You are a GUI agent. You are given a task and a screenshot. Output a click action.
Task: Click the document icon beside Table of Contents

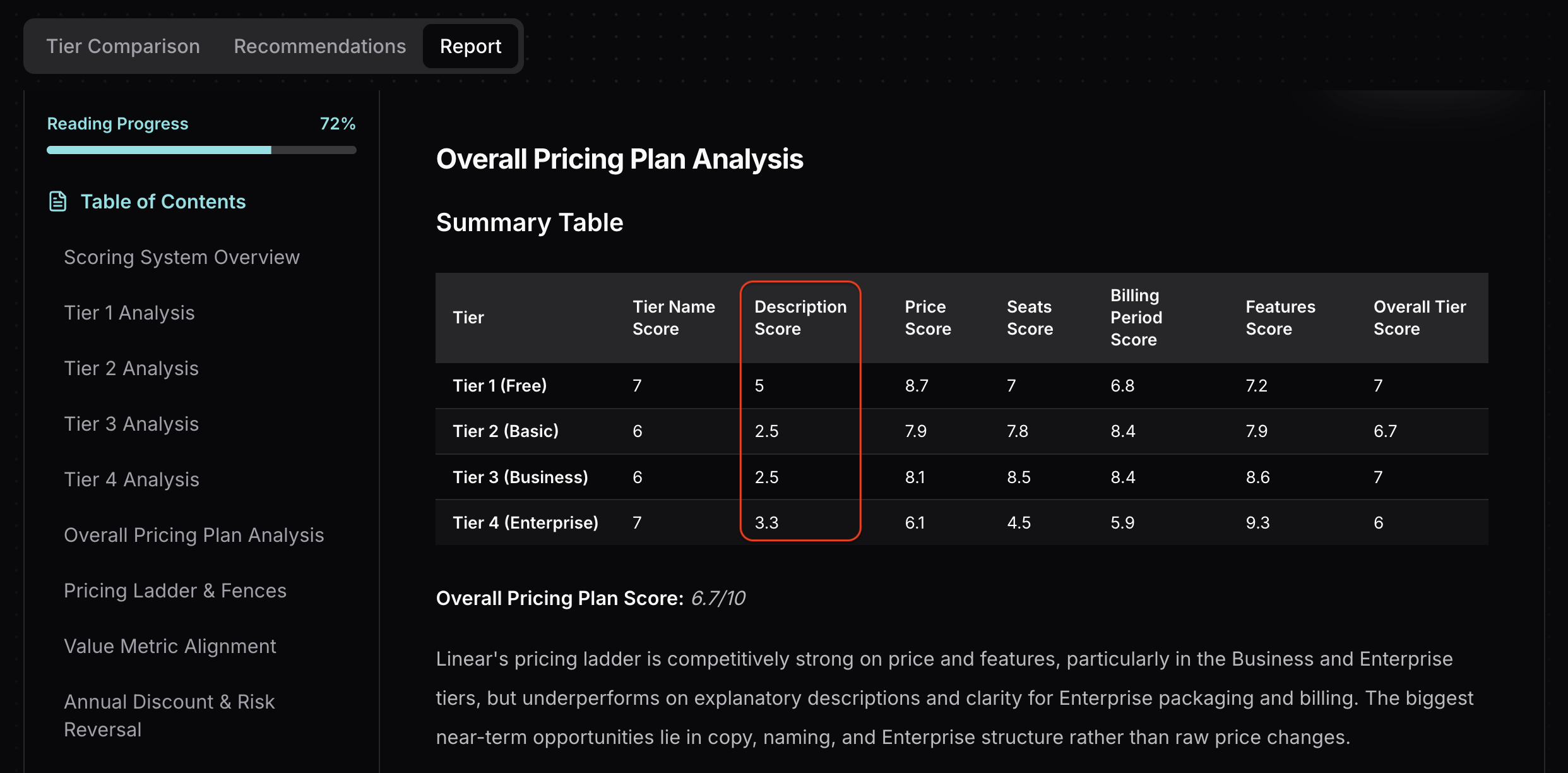point(57,201)
